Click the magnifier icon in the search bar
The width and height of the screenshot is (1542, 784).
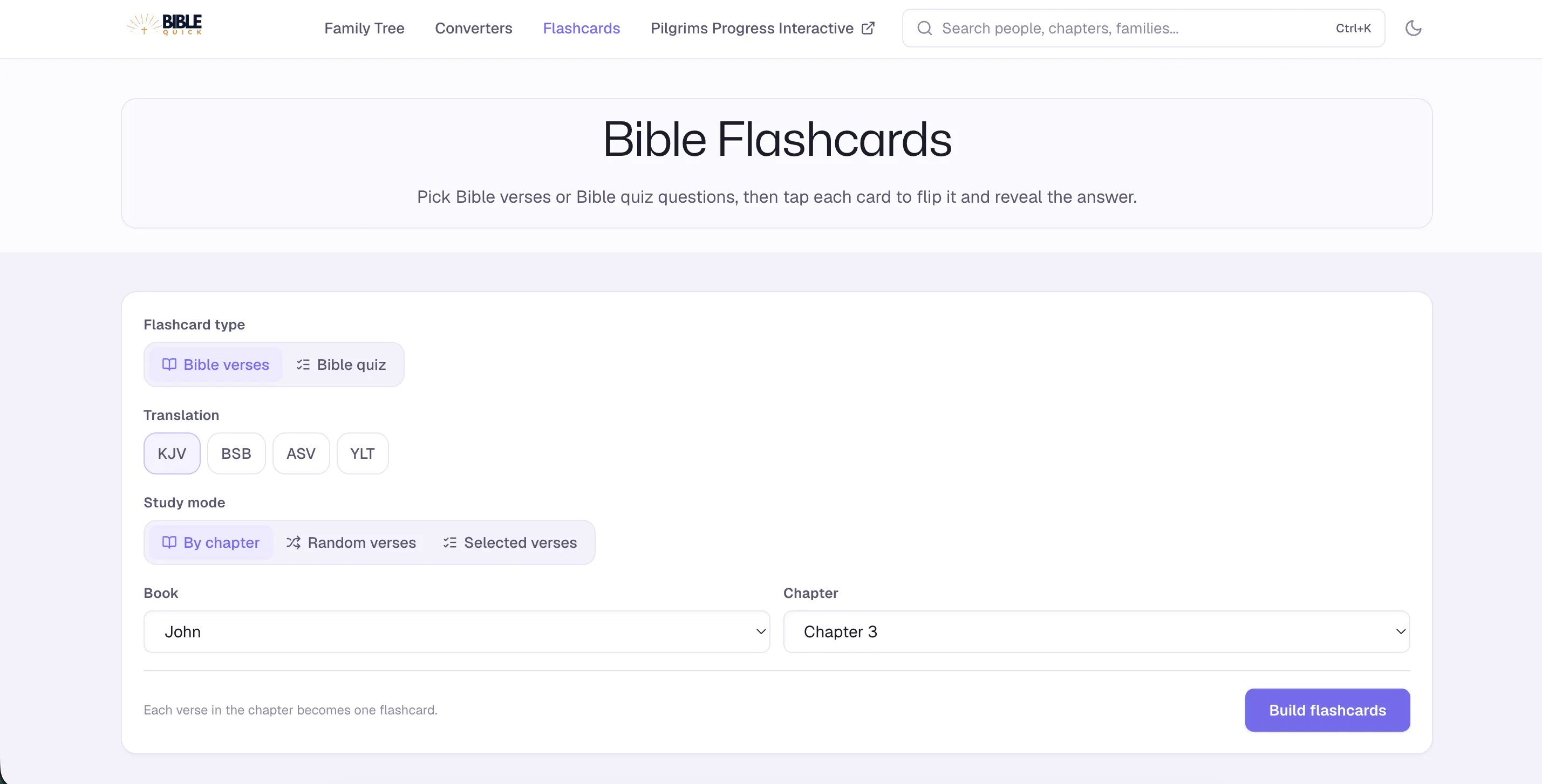click(924, 28)
